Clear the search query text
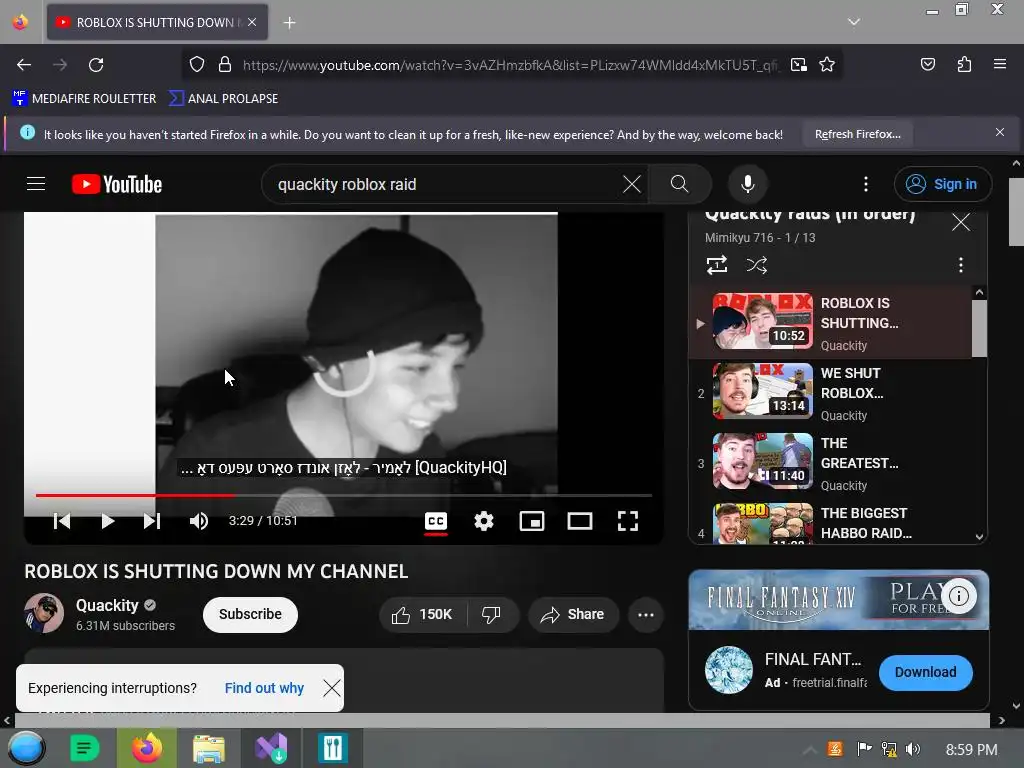The width and height of the screenshot is (1024, 768). [632, 184]
